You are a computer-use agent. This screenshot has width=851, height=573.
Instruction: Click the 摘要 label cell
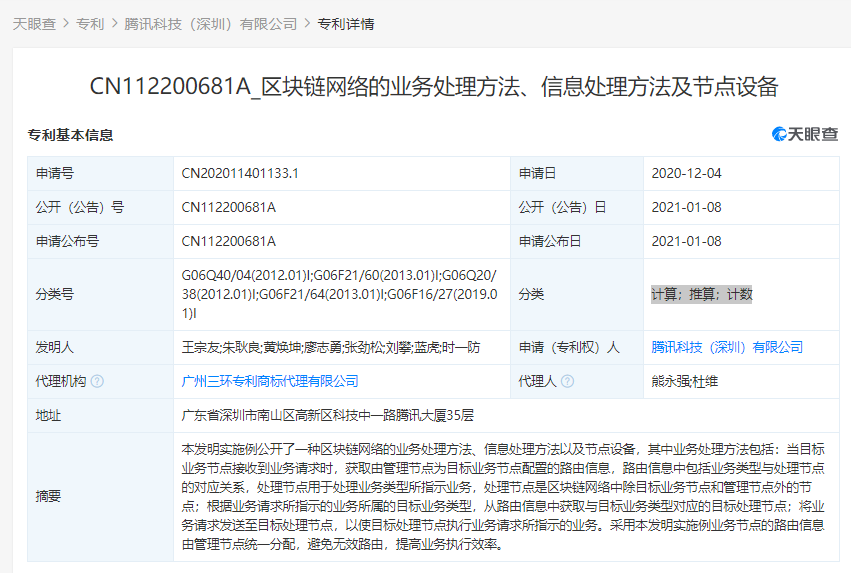click(100, 496)
